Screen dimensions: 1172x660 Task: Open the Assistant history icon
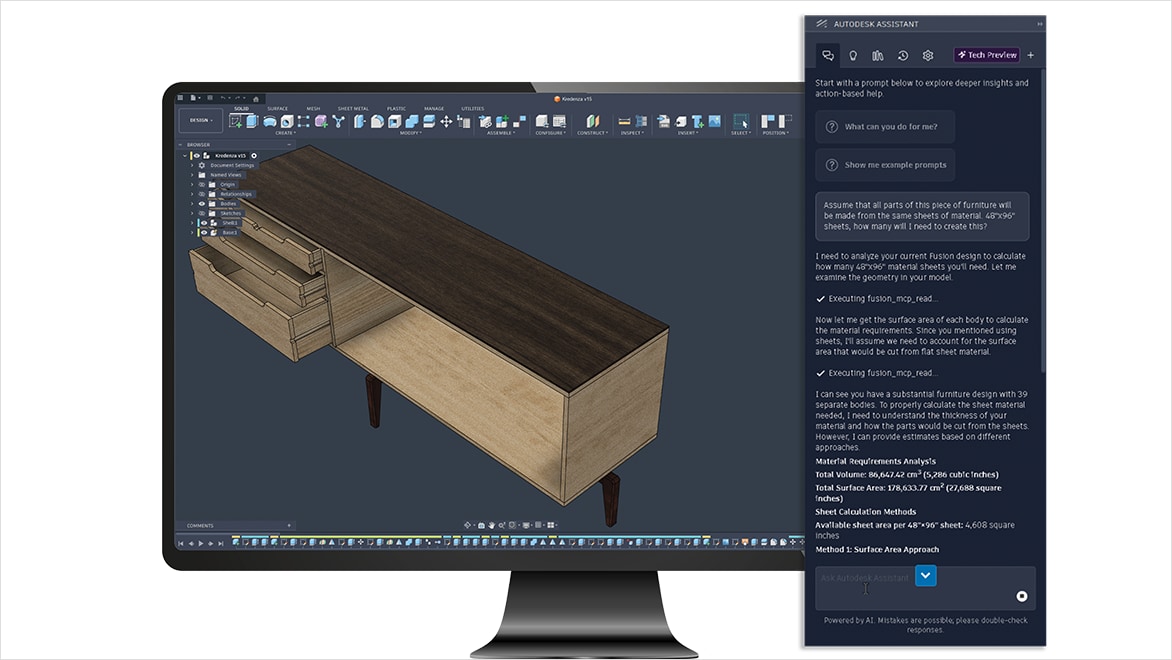point(903,55)
